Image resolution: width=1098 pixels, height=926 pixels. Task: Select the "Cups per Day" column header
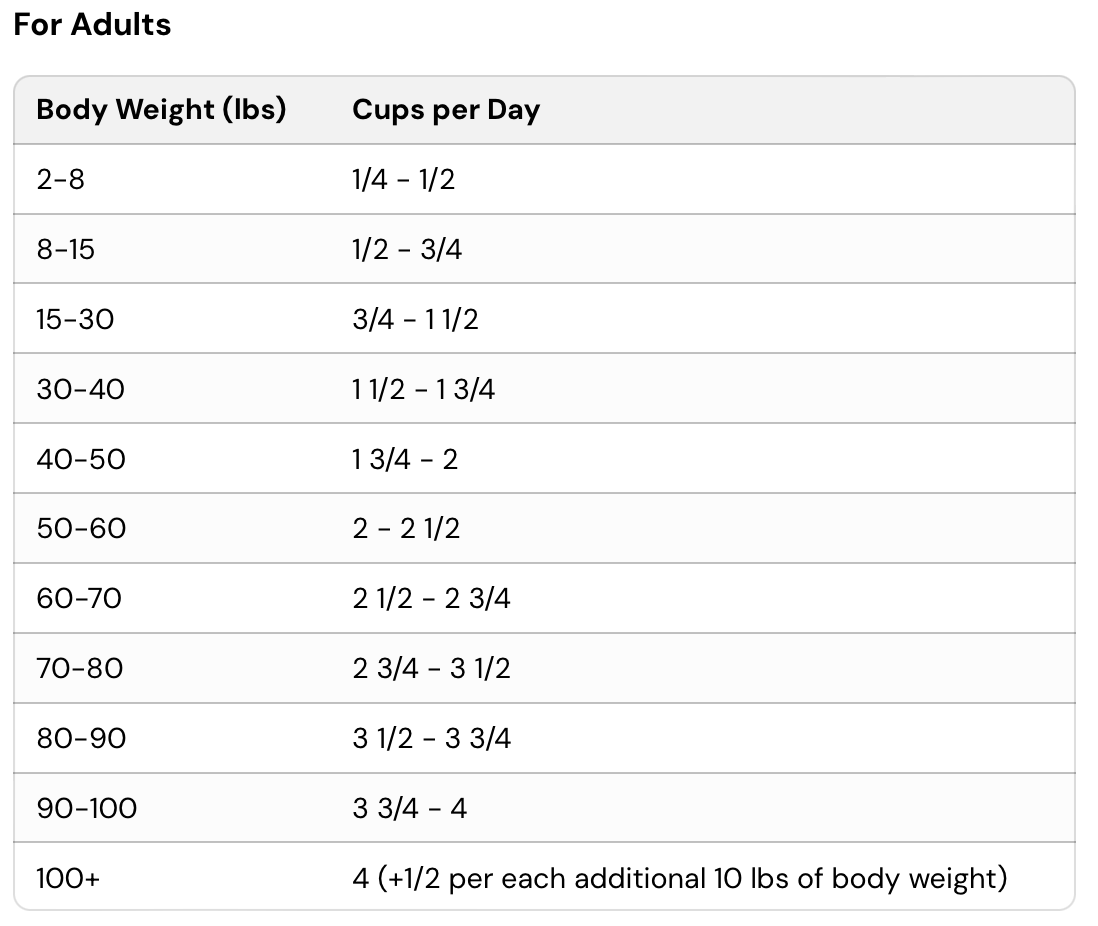tap(446, 110)
